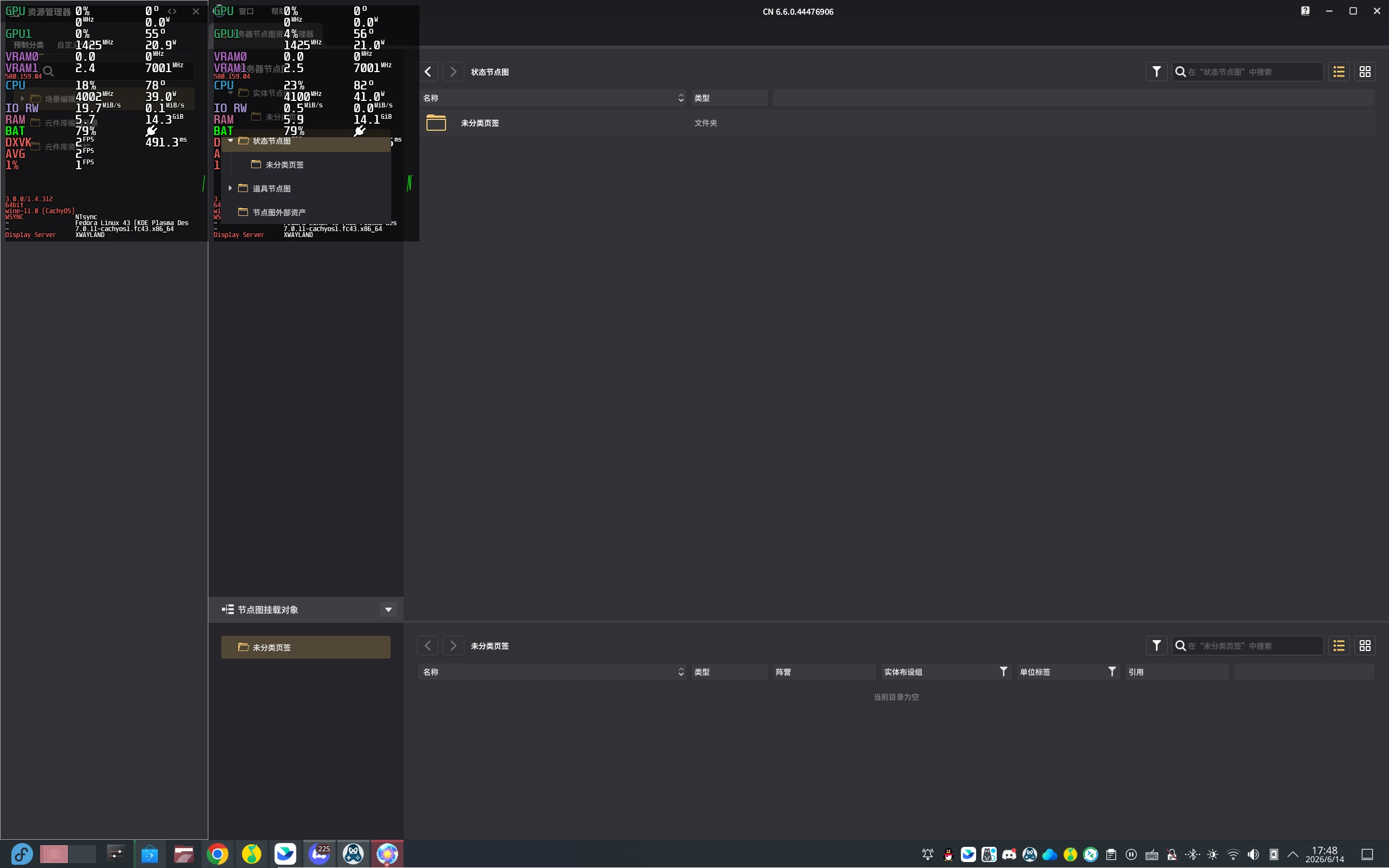
Task: Select 未分类页签 in the 节点图挂载对象 panel
Action: 306,647
